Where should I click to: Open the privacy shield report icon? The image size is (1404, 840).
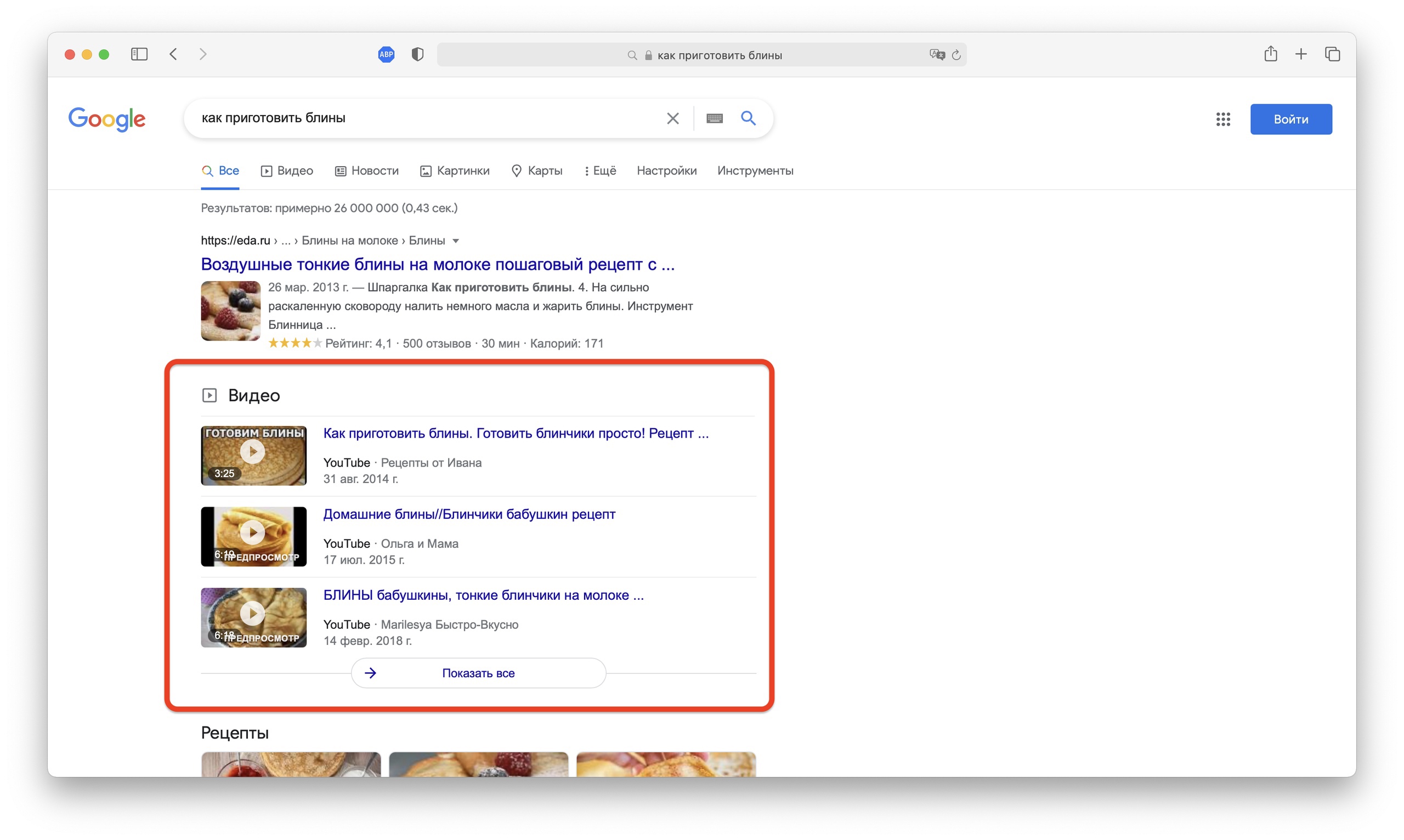point(418,54)
